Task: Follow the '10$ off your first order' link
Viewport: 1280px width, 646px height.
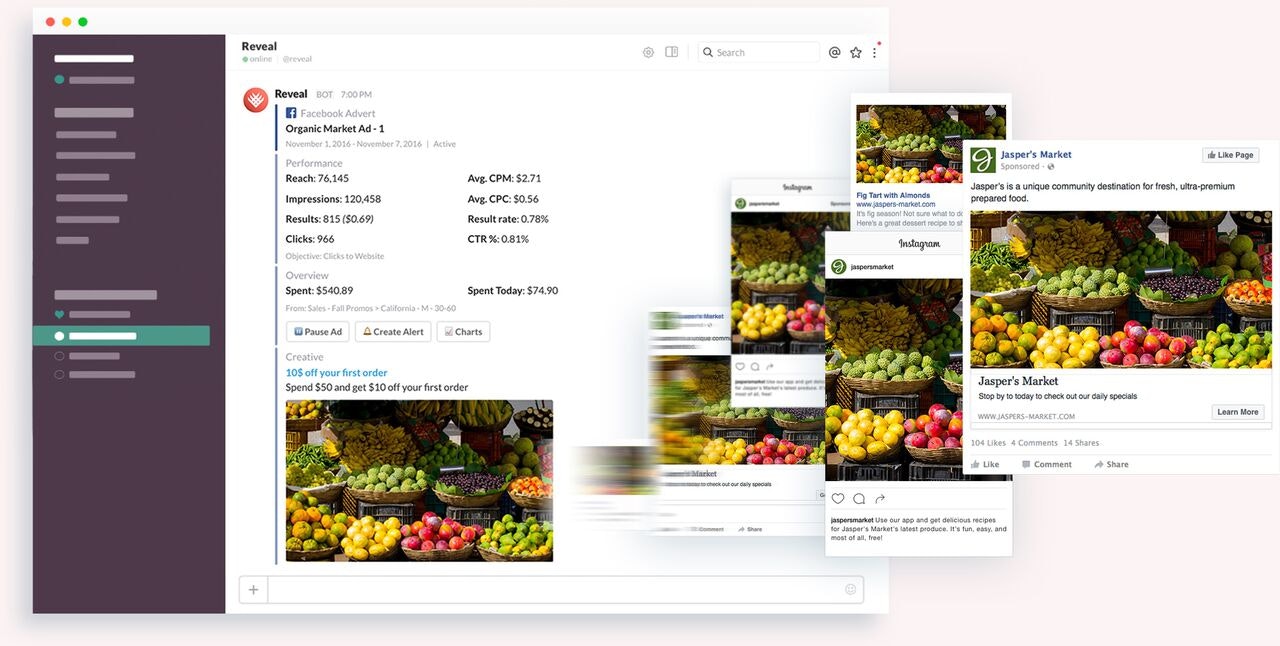Action: coord(336,372)
